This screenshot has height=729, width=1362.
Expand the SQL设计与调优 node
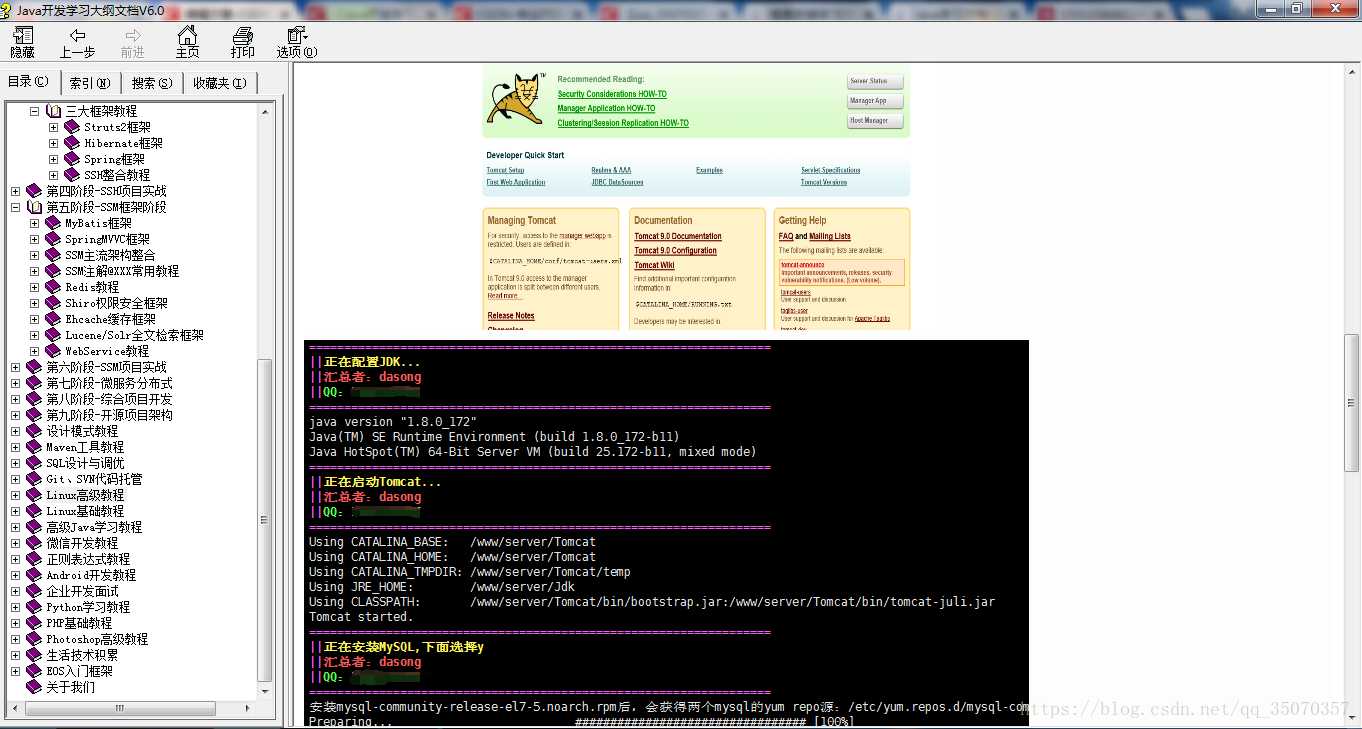tap(15, 463)
